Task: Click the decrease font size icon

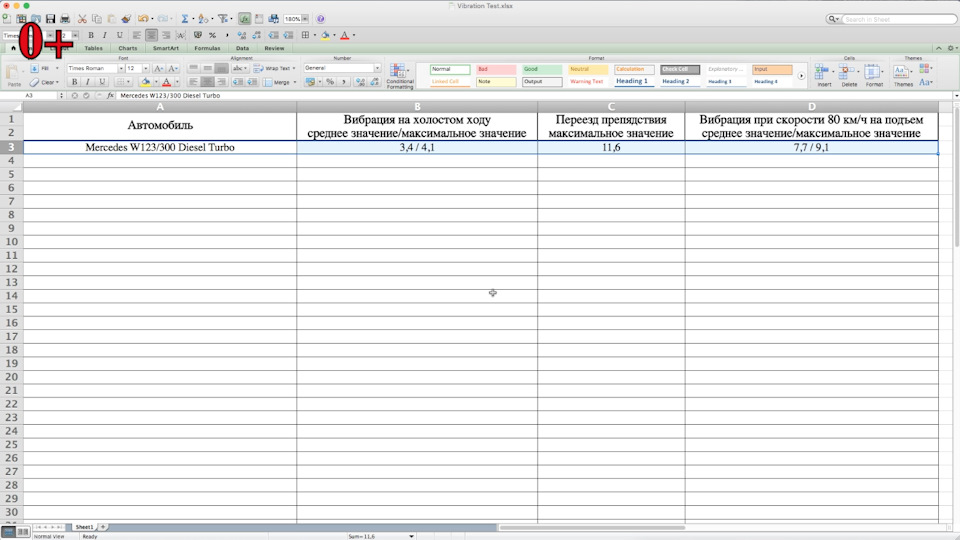Action: (x=173, y=68)
